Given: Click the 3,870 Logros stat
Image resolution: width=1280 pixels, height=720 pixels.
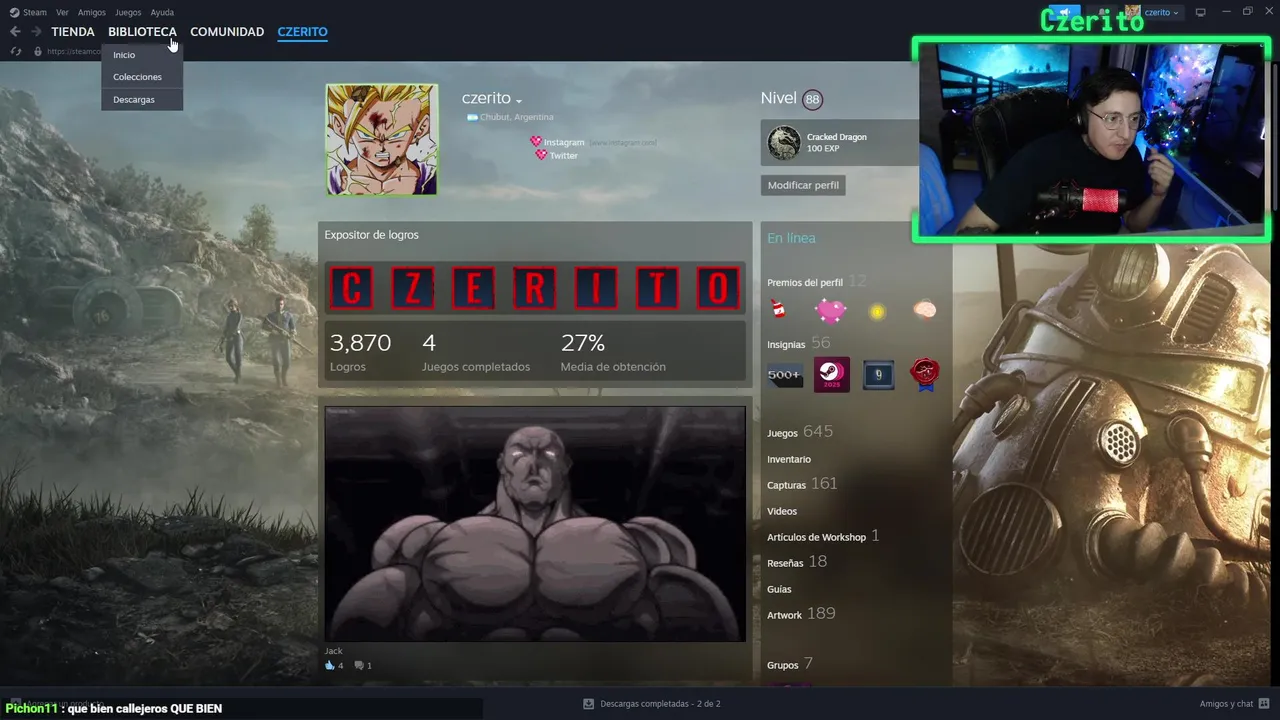Looking at the screenshot, I should coord(360,352).
